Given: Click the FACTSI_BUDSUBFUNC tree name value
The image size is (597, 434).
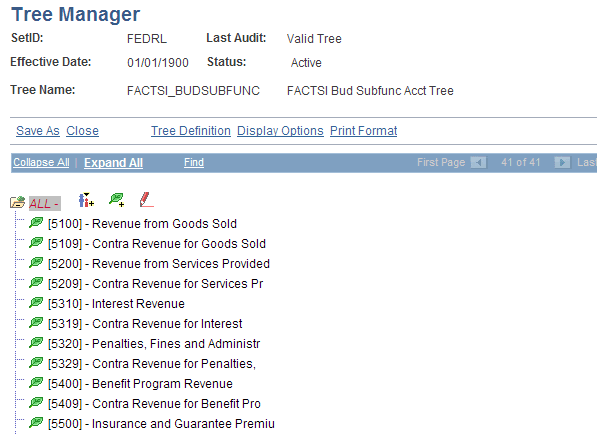Looking at the screenshot, I should 193,91.
